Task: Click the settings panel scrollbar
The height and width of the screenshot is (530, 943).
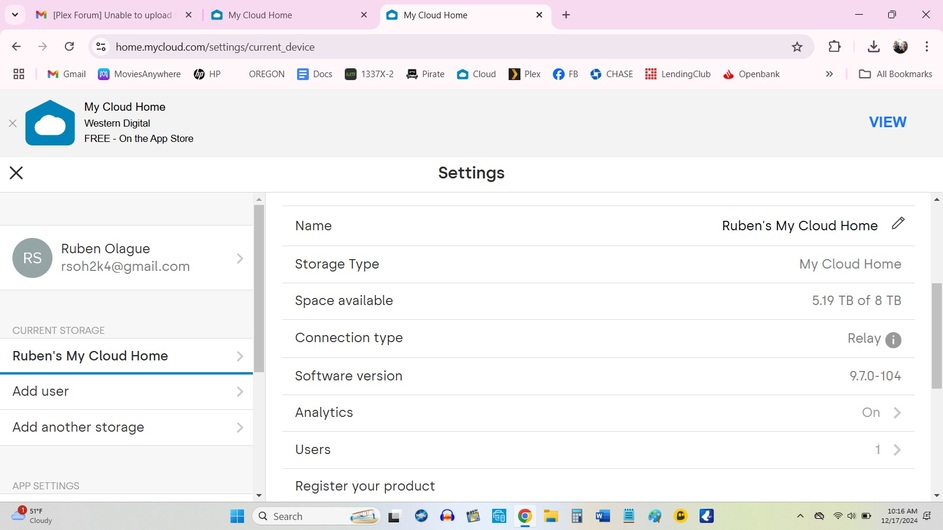Action: click(x=936, y=336)
